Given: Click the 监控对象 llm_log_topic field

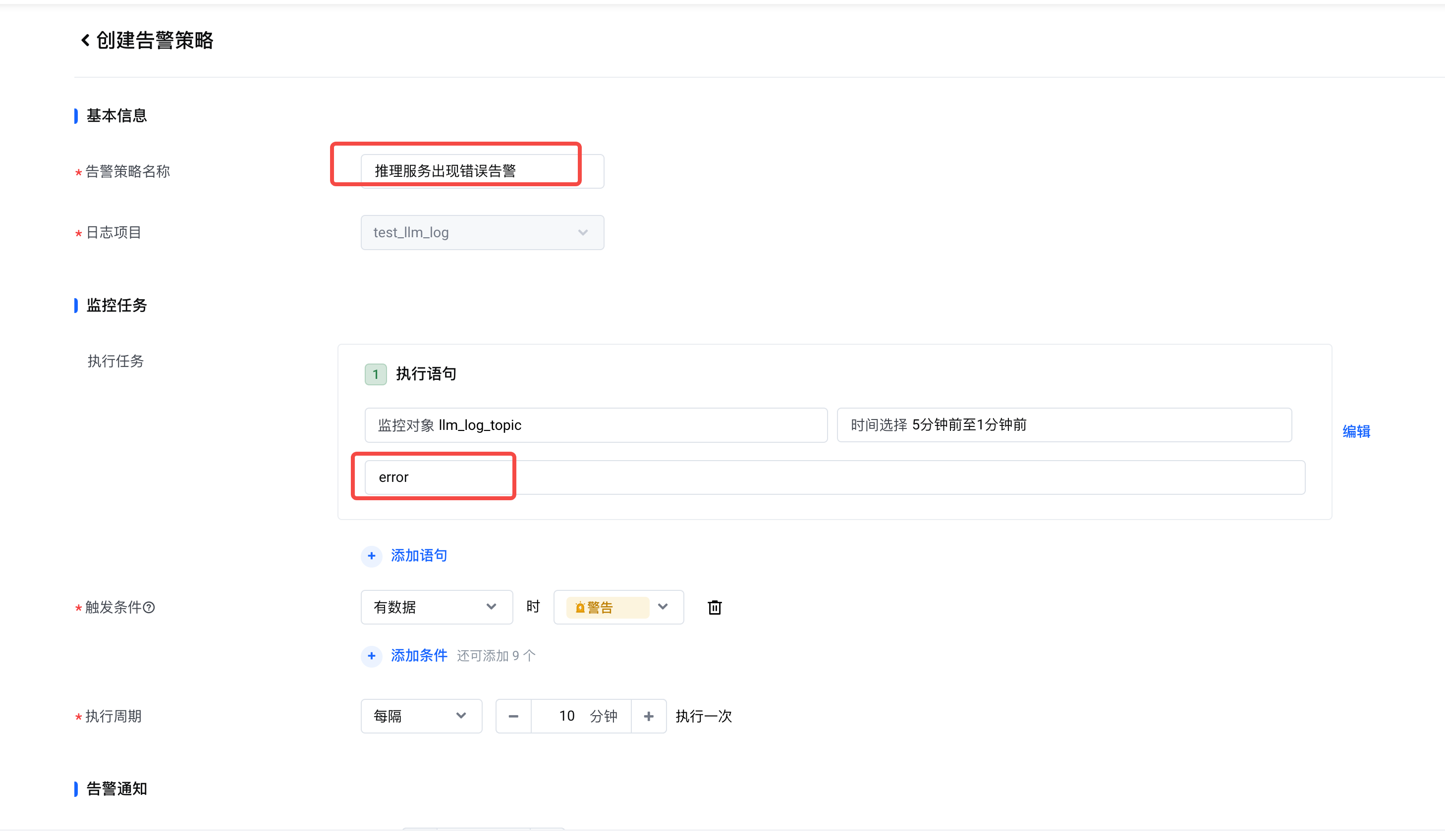Looking at the screenshot, I should (595, 425).
